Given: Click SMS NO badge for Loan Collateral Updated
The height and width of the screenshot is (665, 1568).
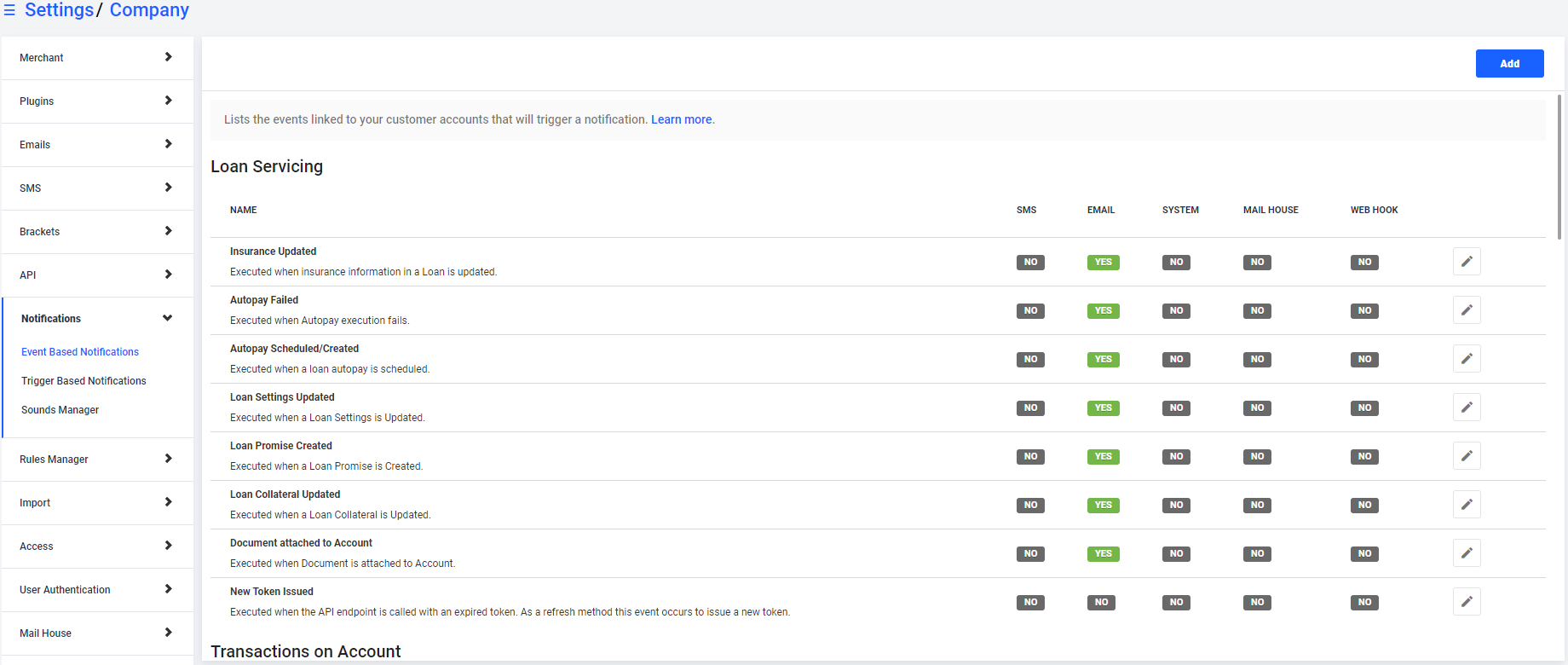Looking at the screenshot, I should [x=1030, y=506].
